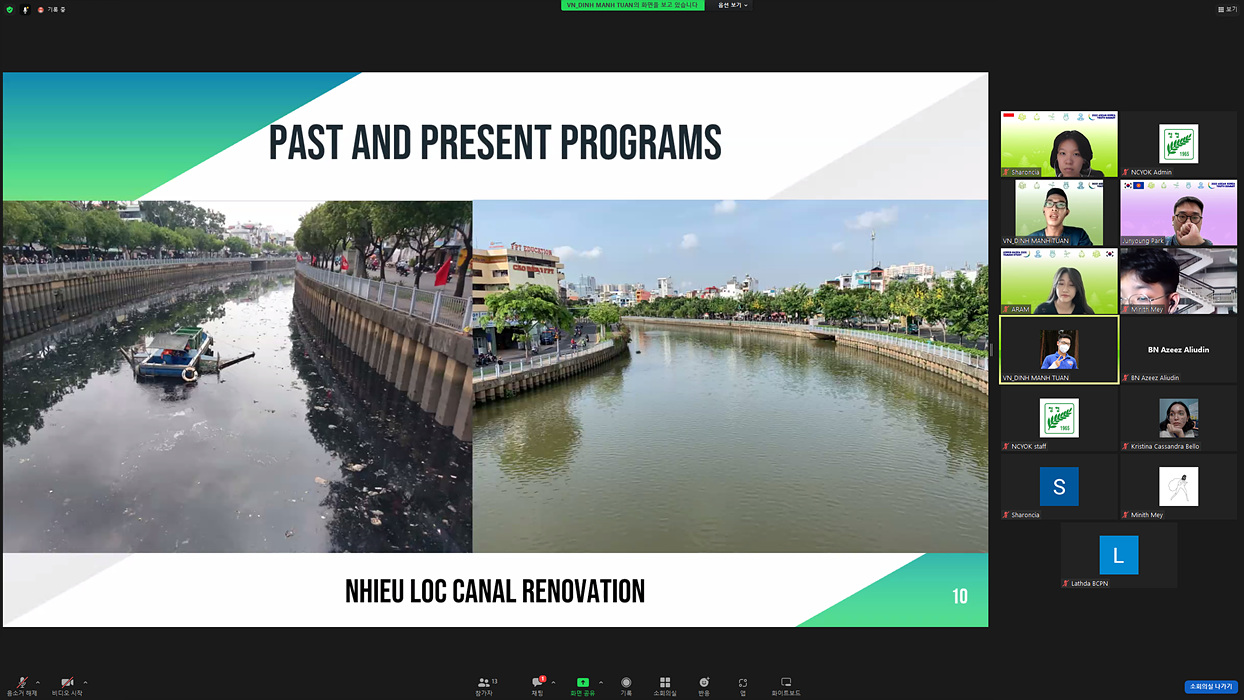Click the green encryption shield icon
The width and height of the screenshot is (1244, 700).
(x=10, y=9)
